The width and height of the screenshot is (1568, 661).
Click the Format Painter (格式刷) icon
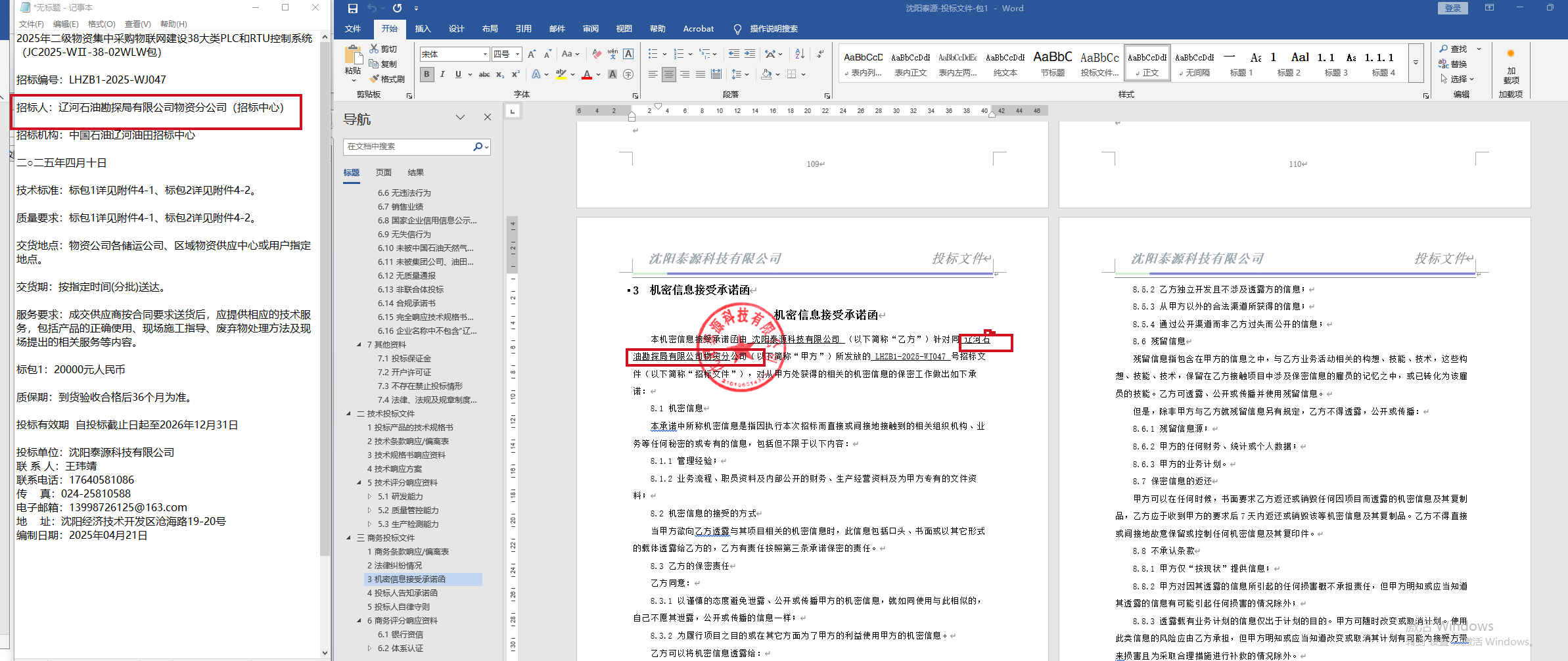(375, 79)
